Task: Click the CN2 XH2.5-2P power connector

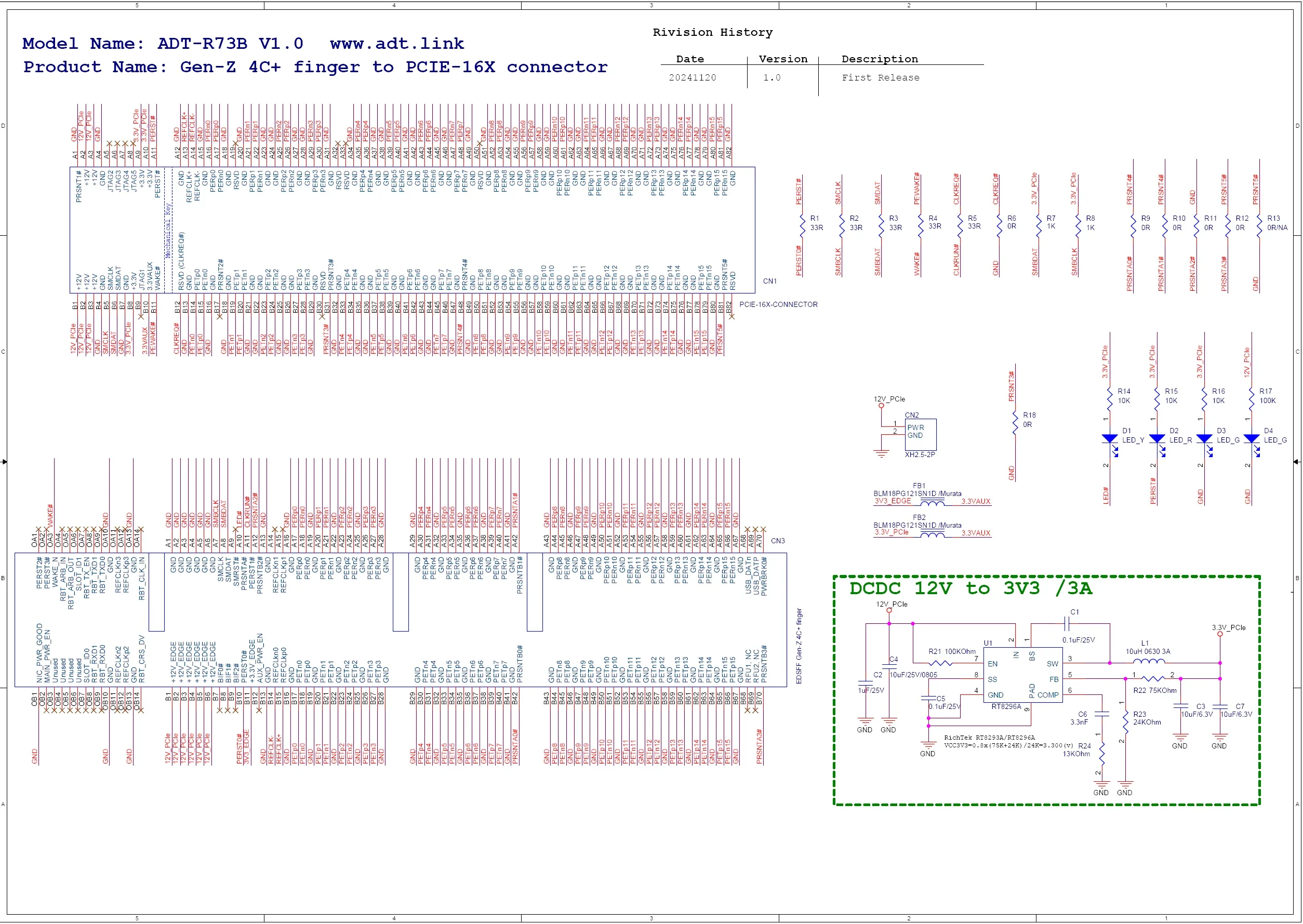Action: (x=920, y=434)
